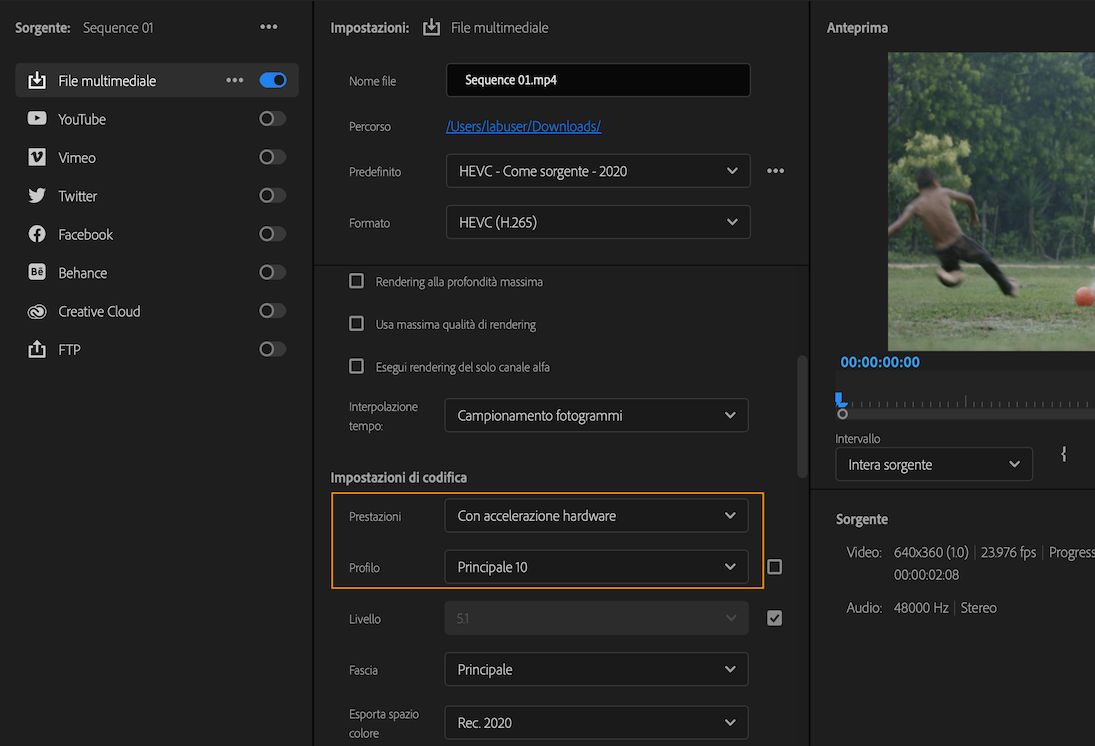Select the File multimediale destination icon

(36, 79)
